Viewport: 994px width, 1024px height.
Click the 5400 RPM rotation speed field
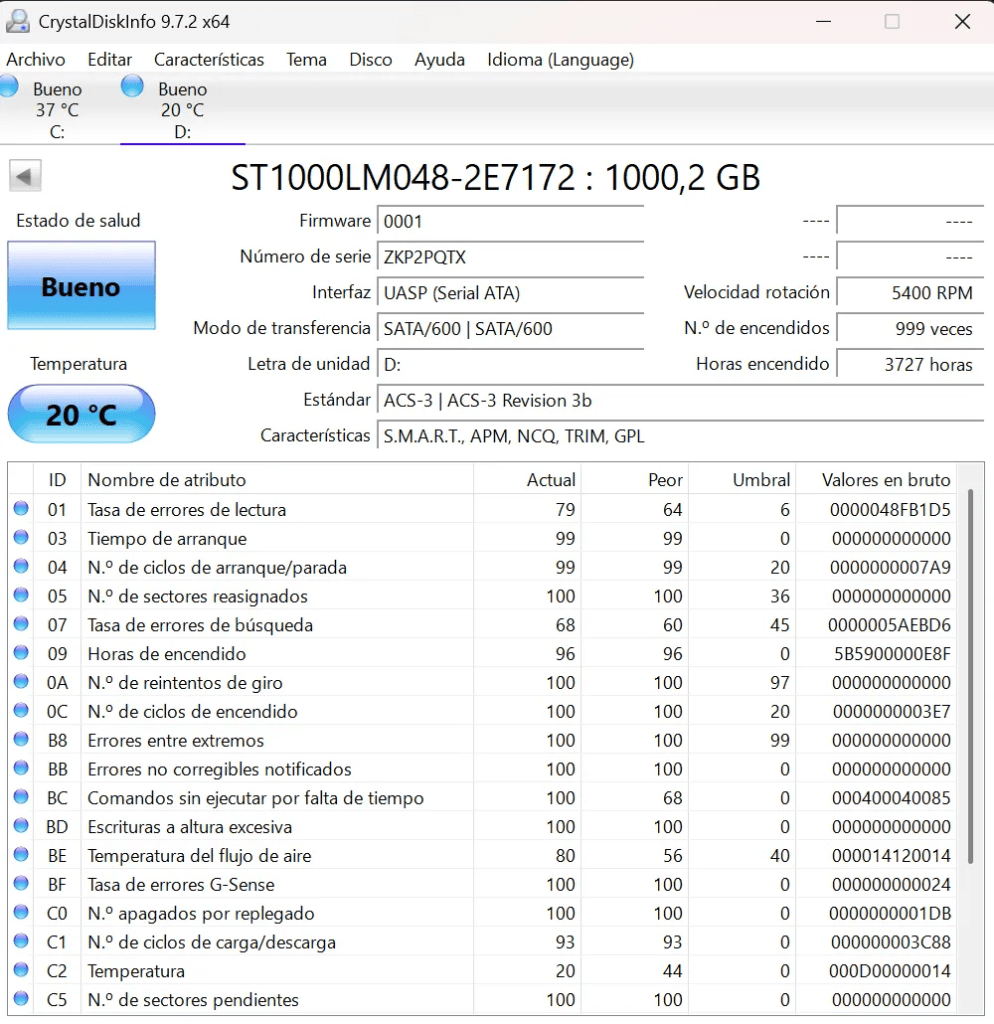pos(910,293)
